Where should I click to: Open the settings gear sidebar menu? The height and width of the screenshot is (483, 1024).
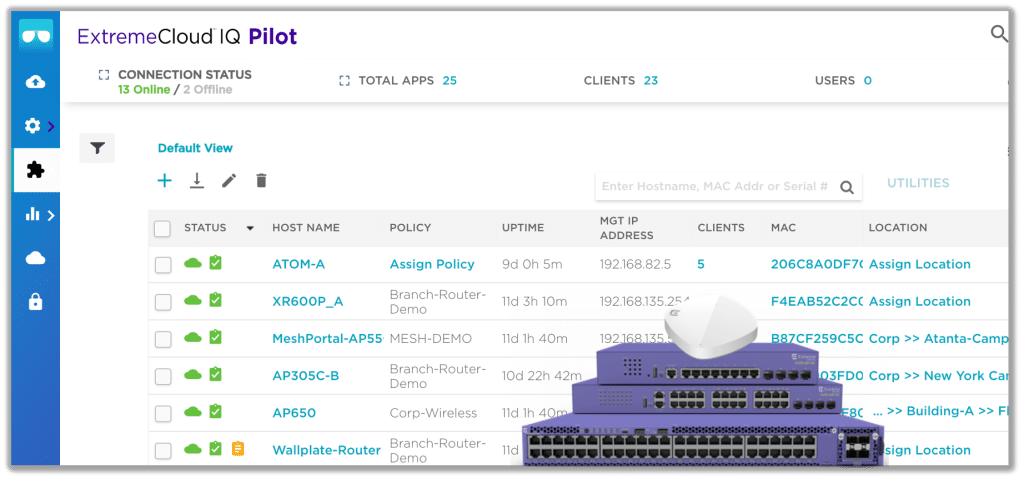coord(33,125)
